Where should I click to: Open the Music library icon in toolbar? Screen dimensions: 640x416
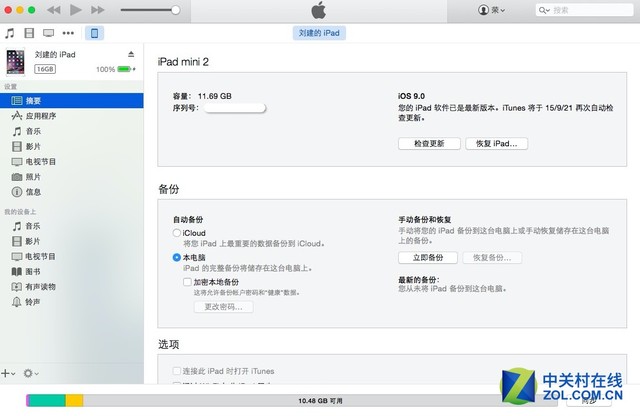coord(9,33)
